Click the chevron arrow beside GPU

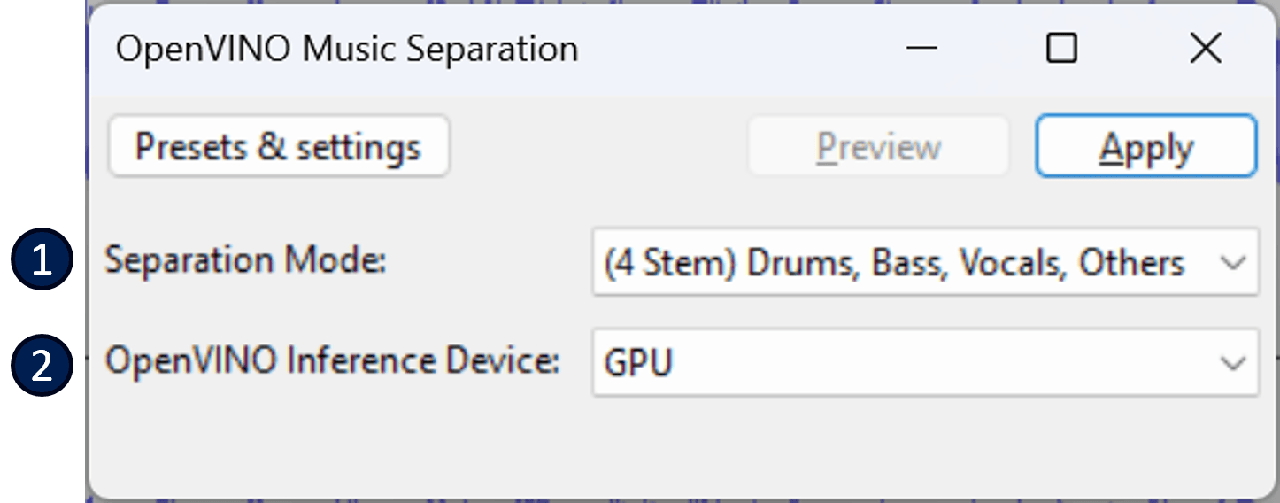(x=1233, y=363)
